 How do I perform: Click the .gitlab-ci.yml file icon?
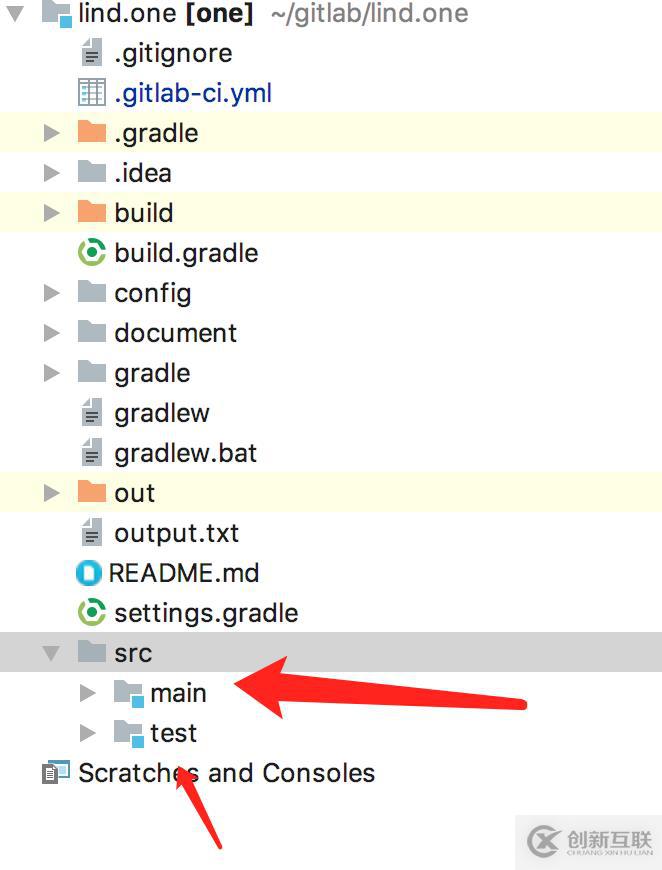92,93
